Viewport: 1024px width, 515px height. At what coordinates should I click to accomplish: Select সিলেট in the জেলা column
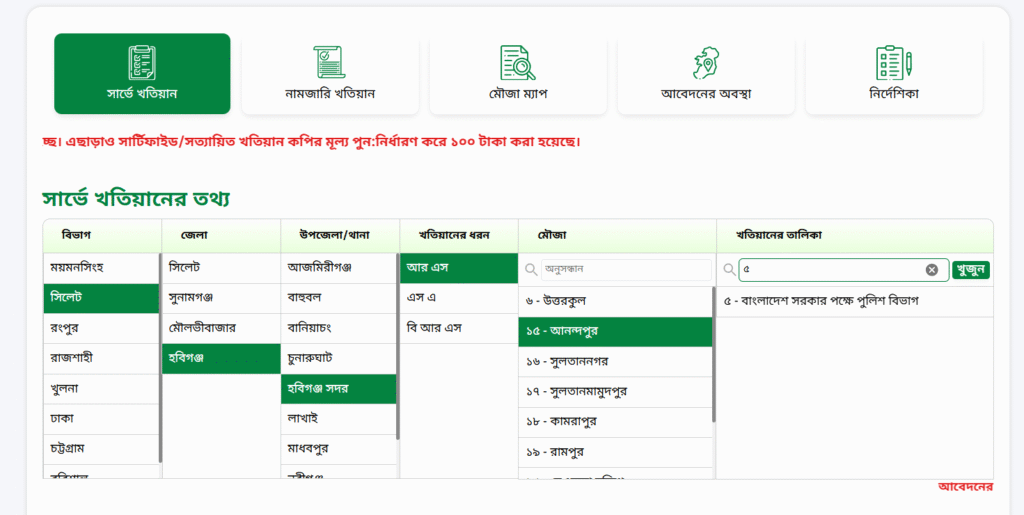[221, 268]
